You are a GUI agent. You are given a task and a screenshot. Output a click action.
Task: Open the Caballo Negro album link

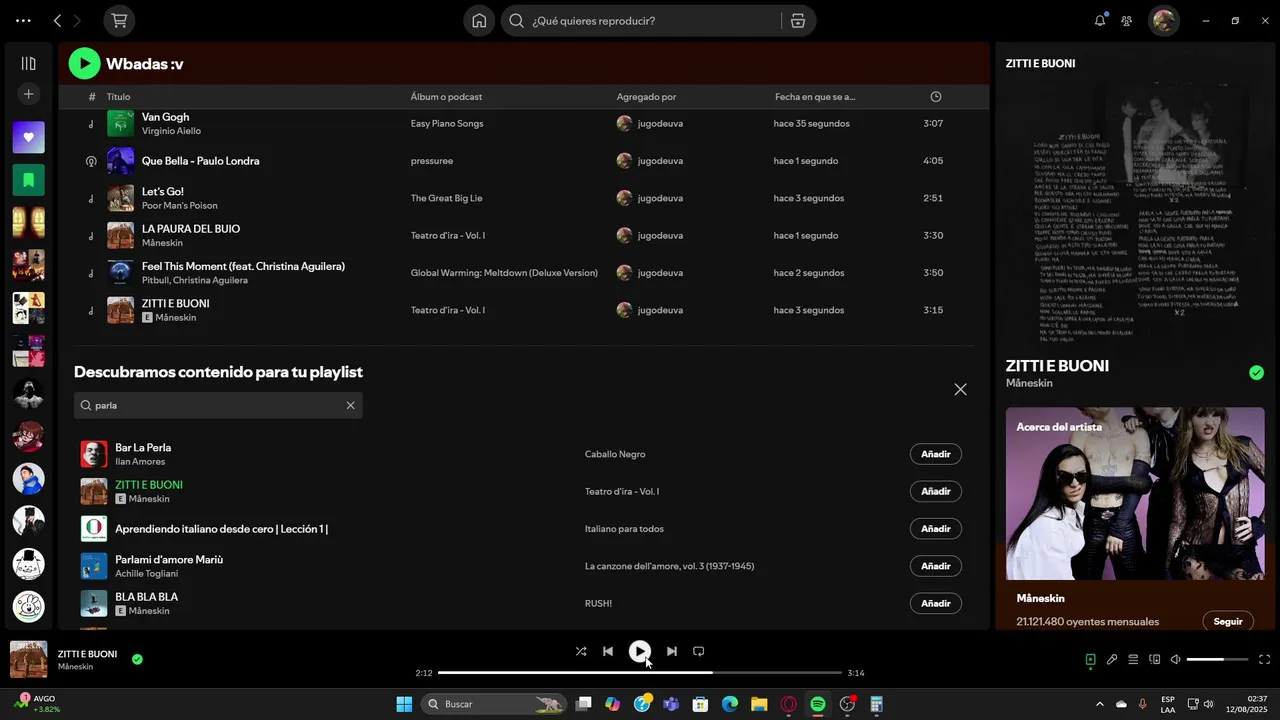tap(615, 454)
